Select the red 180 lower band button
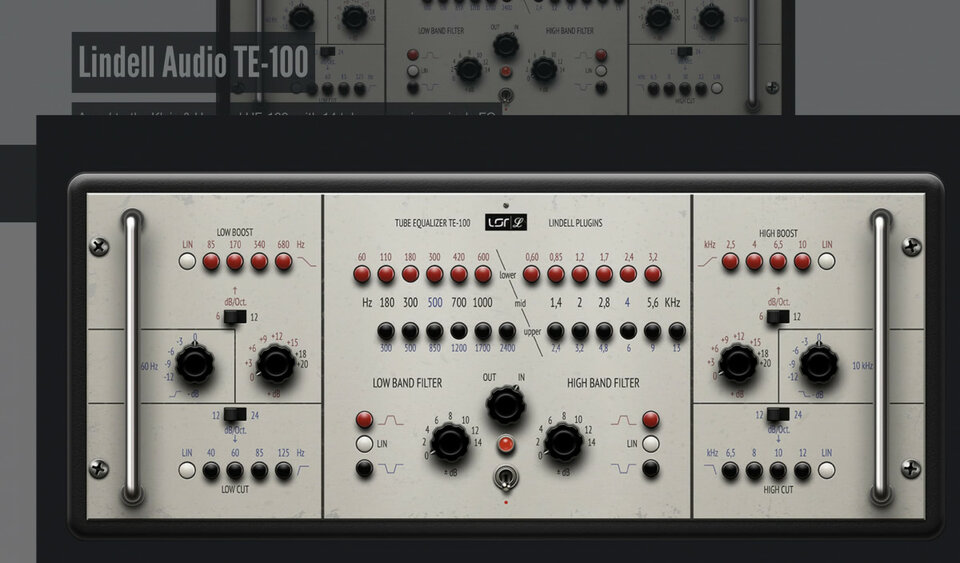 pyautogui.click(x=410, y=274)
